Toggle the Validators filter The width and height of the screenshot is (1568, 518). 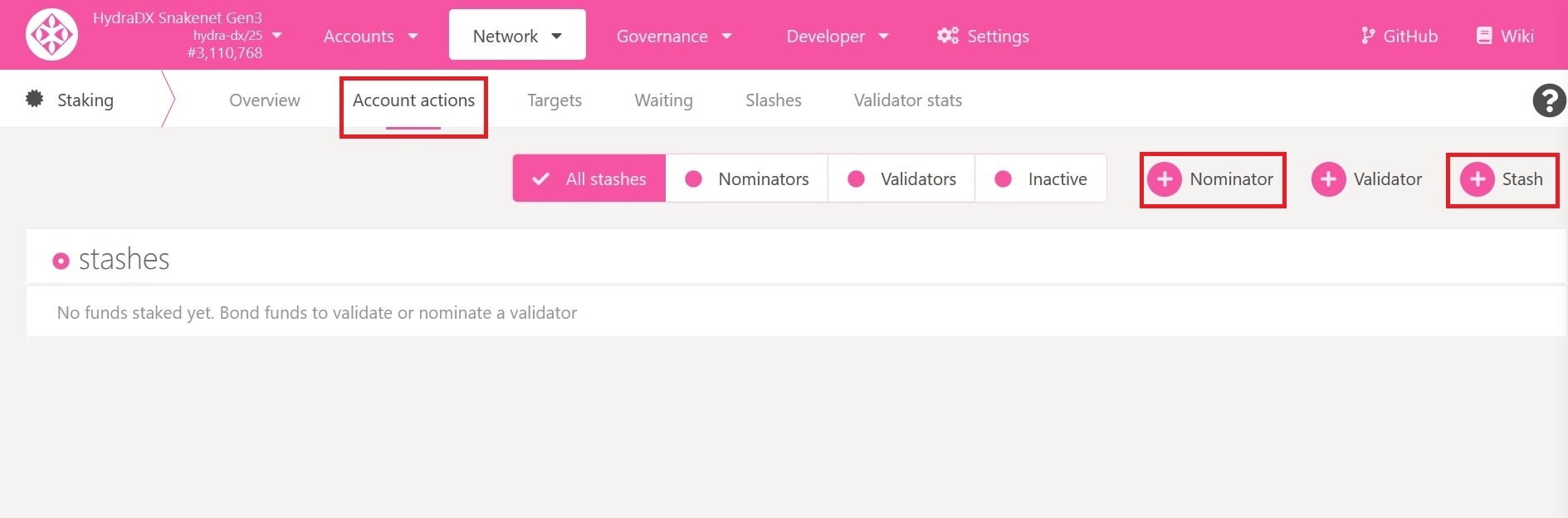tap(901, 178)
